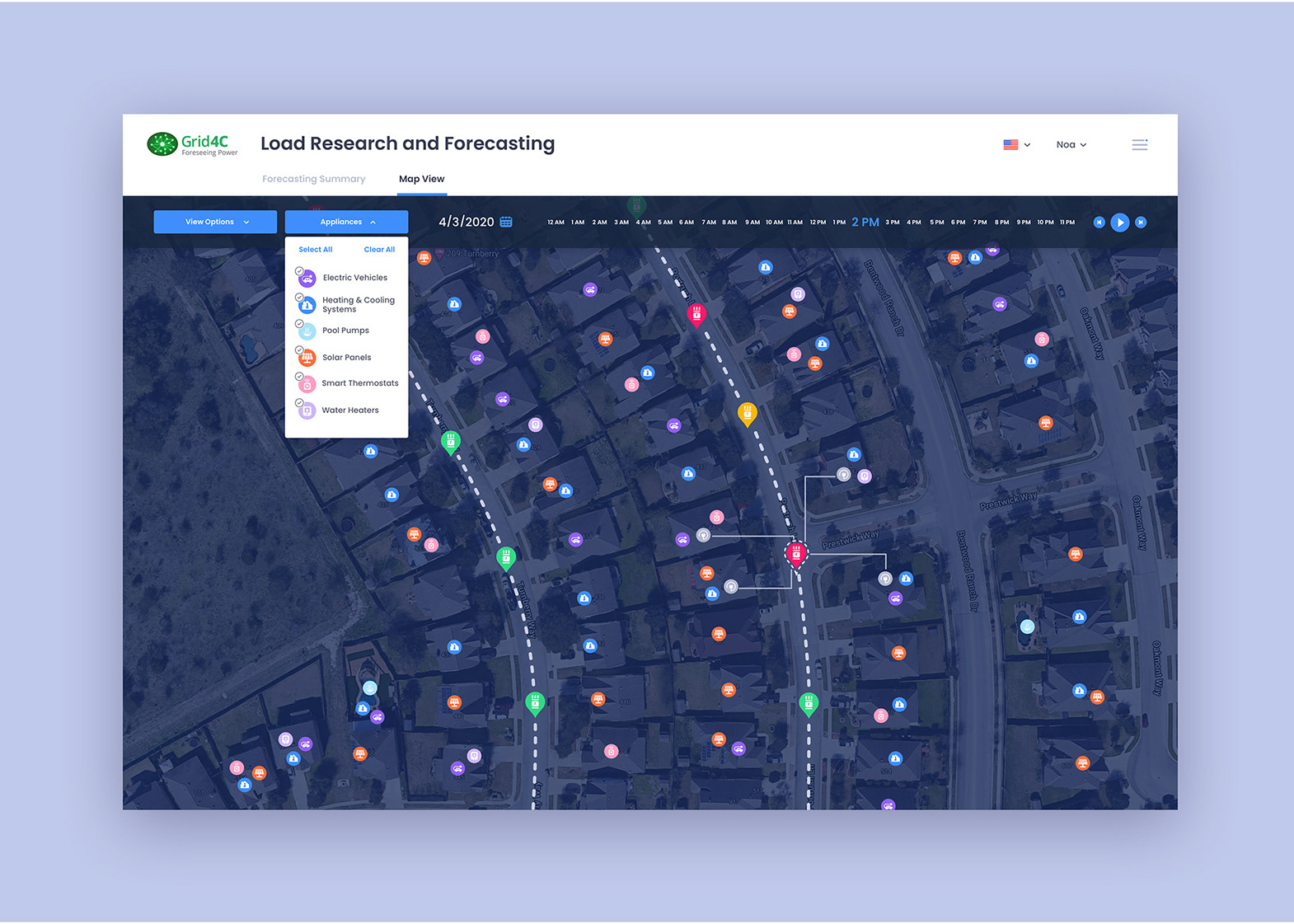Screen dimensions: 1294x924
Task: Click the Pool Pumps light-blue icon in list
Action: [307, 331]
